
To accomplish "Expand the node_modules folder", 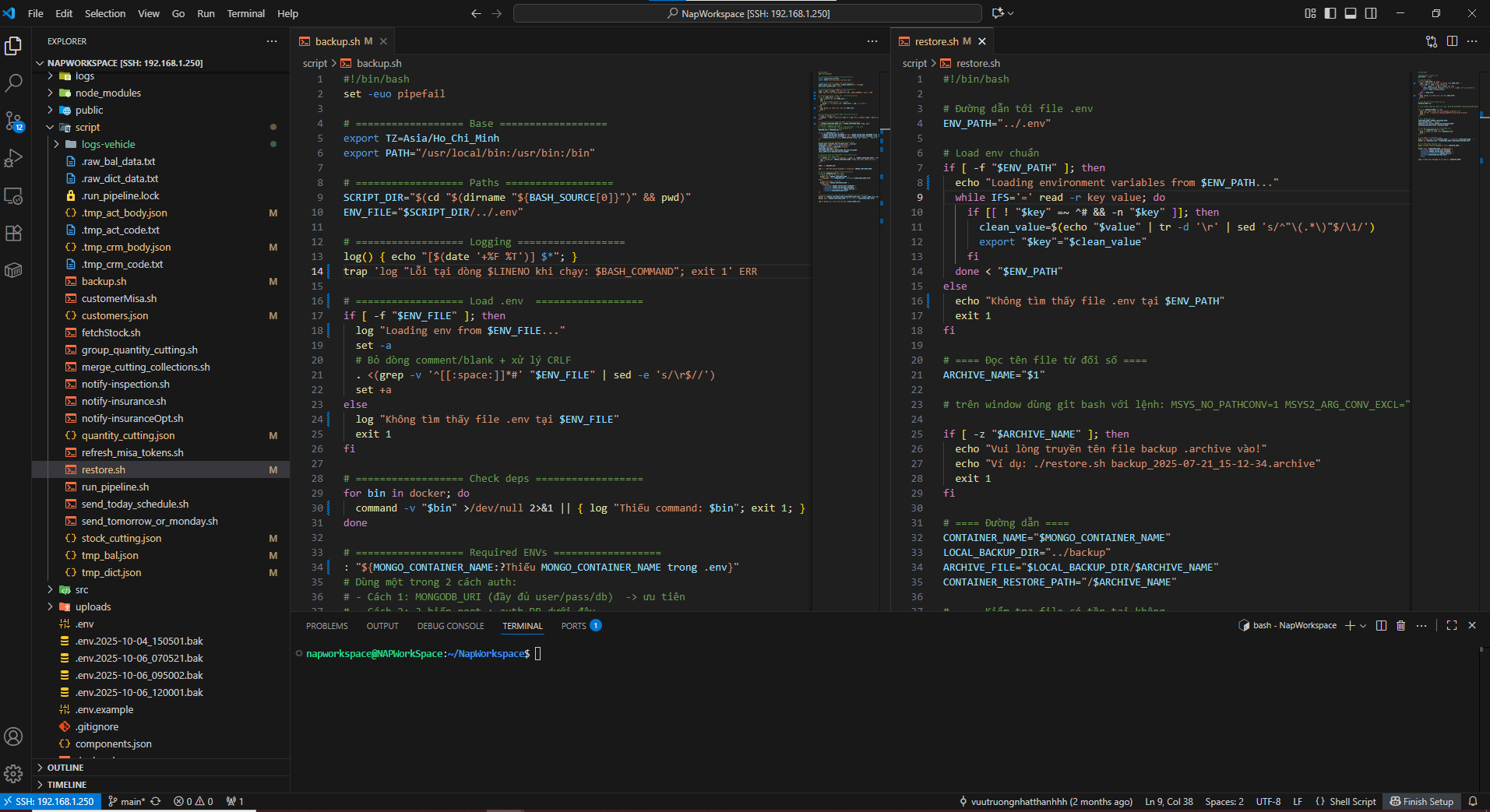I will (x=108, y=93).
